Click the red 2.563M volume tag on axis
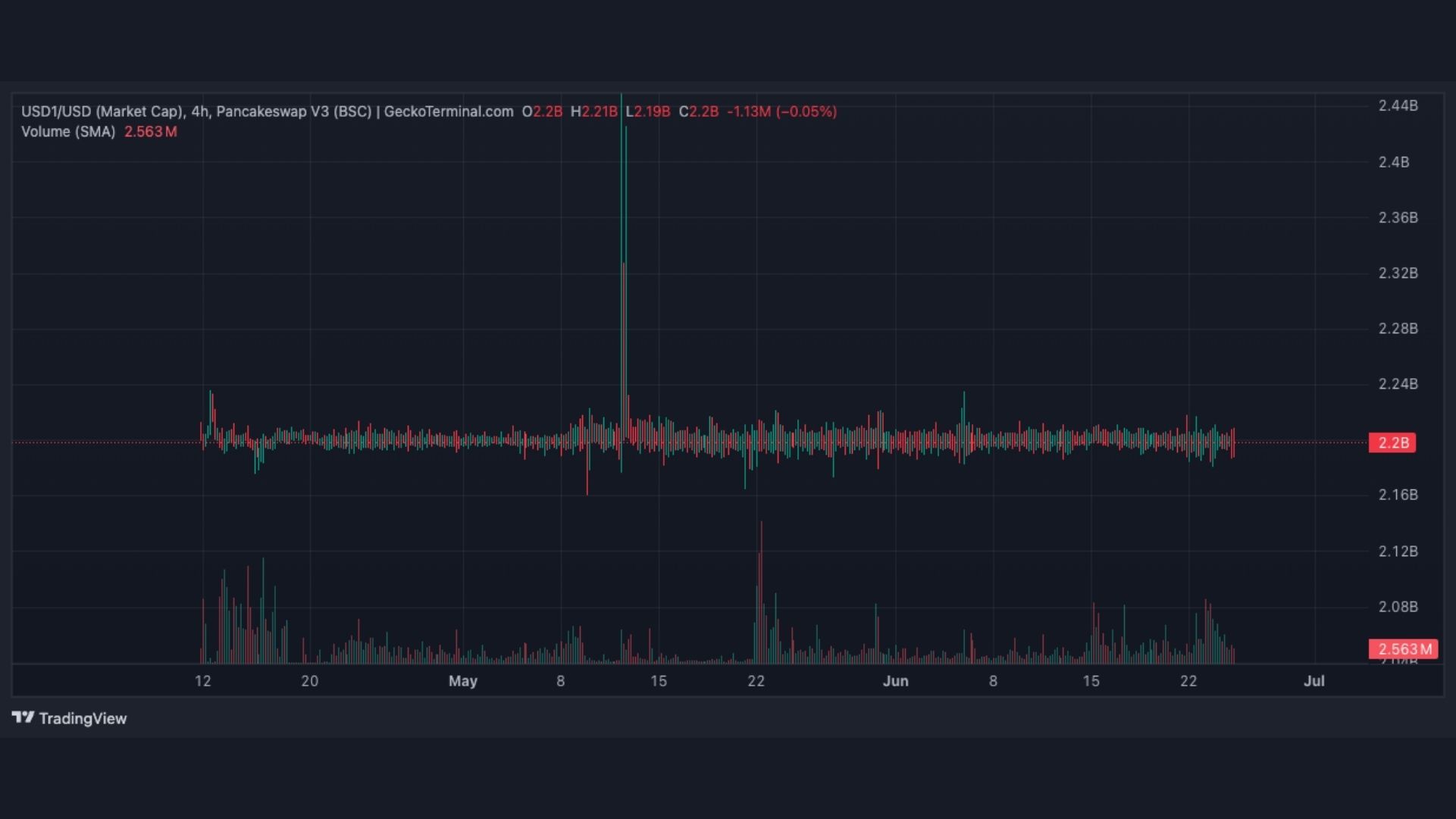The width and height of the screenshot is (1456, 819). [x=1403, y=649]
